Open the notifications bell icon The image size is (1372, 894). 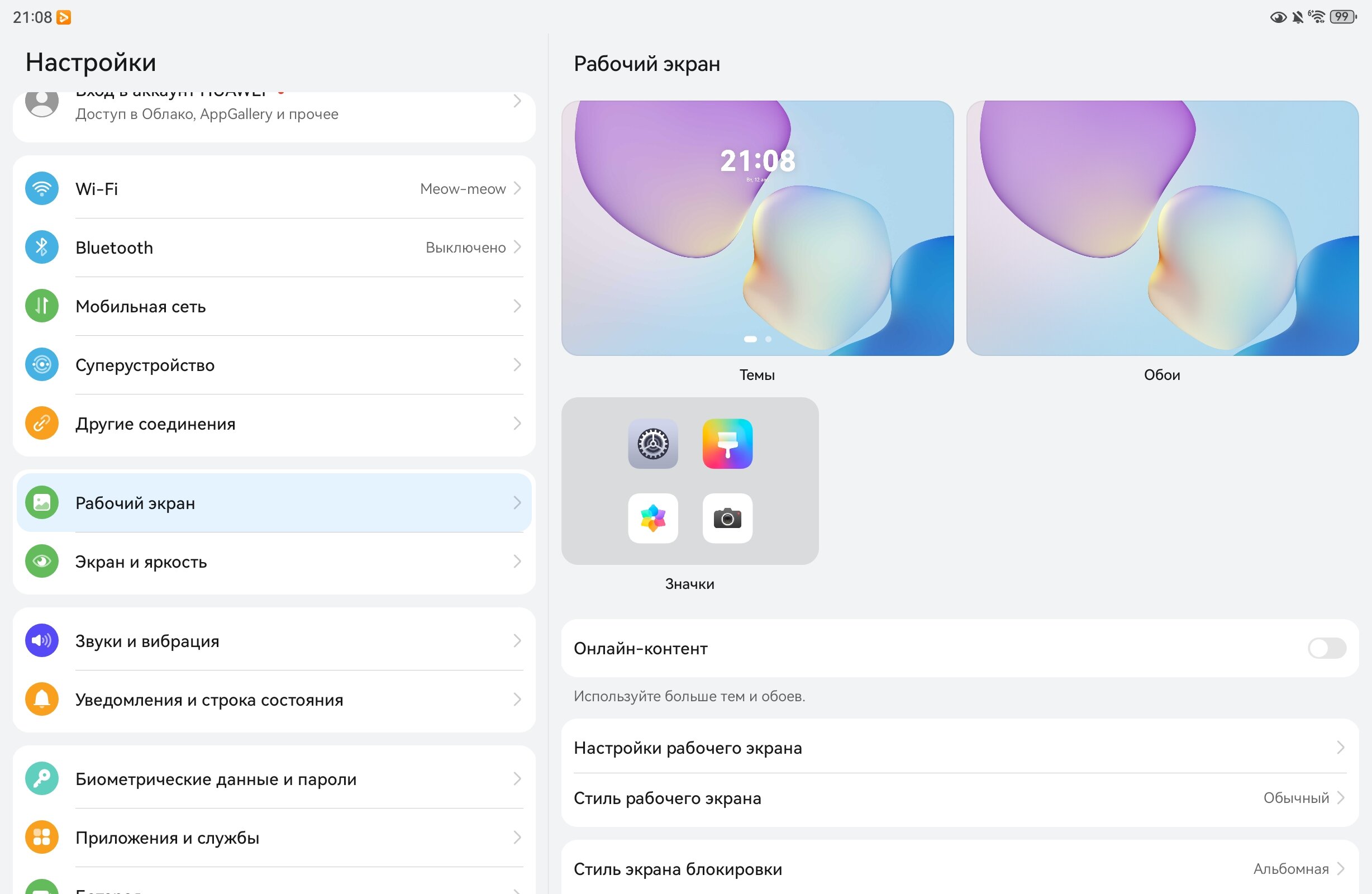[x=41, y=700]
